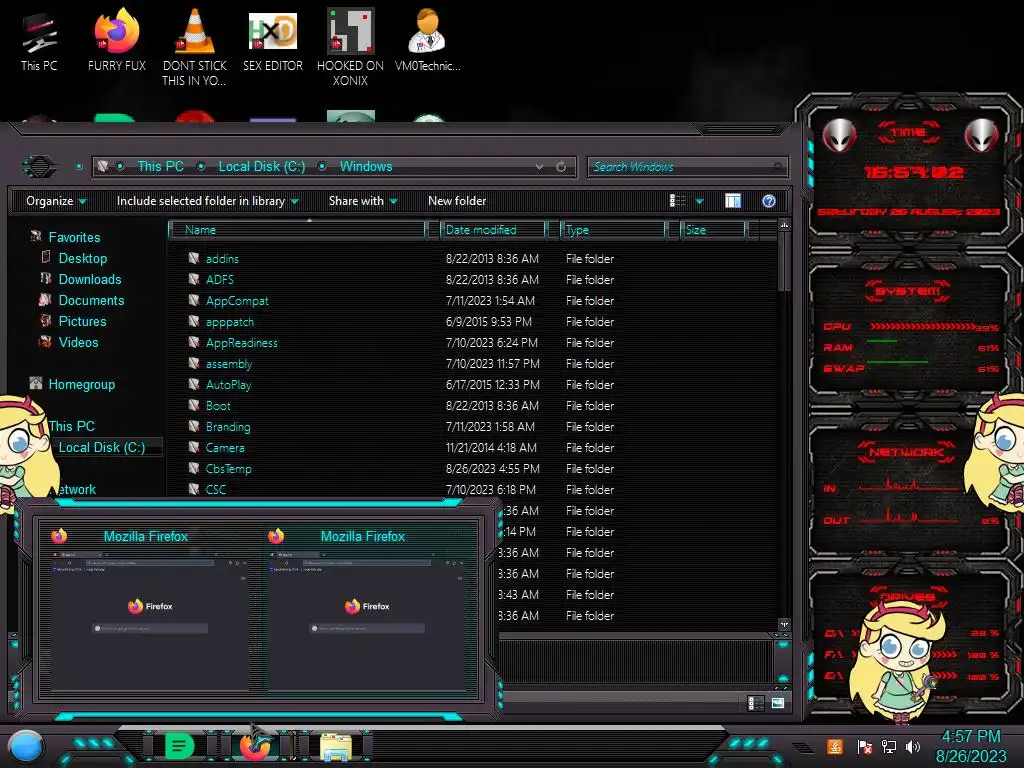Open Documents in Favorites
1024x768 pixels.
click(x=91, y=300)
